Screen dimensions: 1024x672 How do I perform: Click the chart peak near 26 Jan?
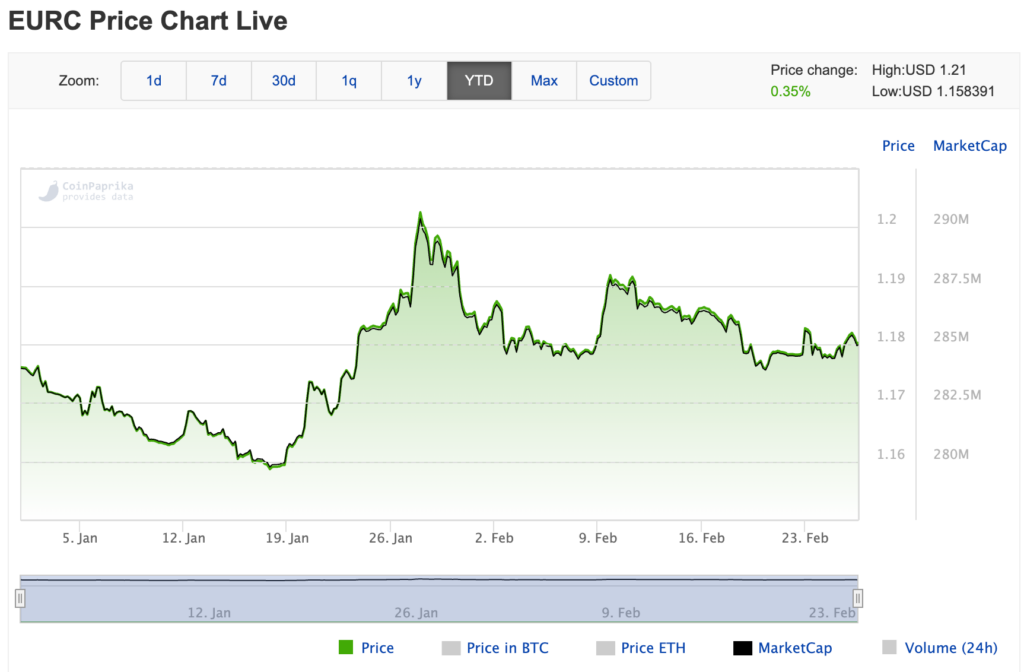420,214
